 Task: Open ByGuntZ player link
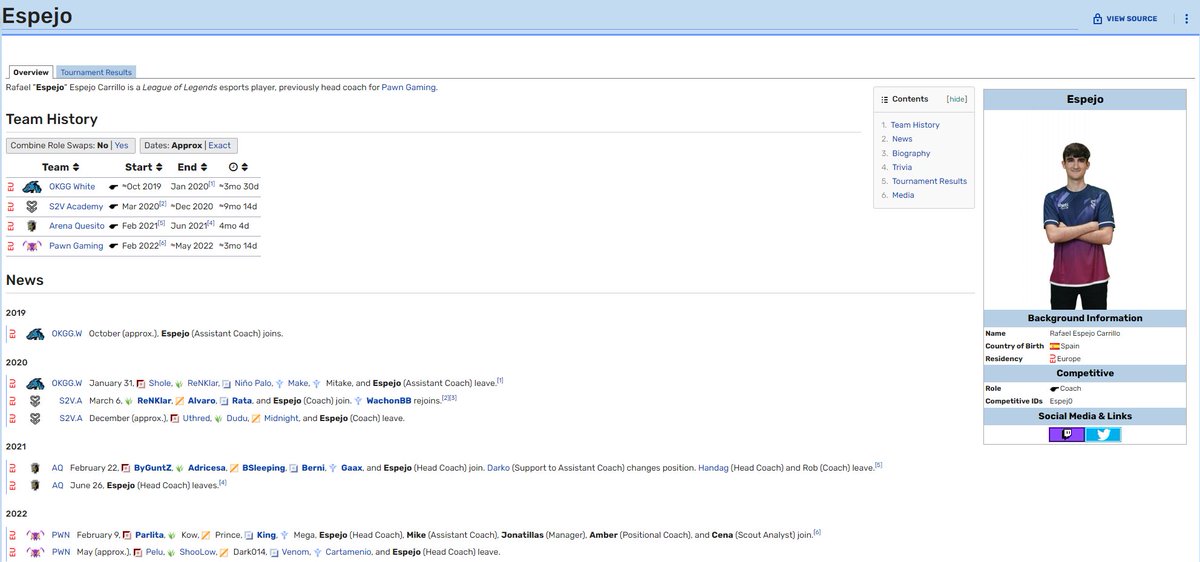[x=153, y=467]
